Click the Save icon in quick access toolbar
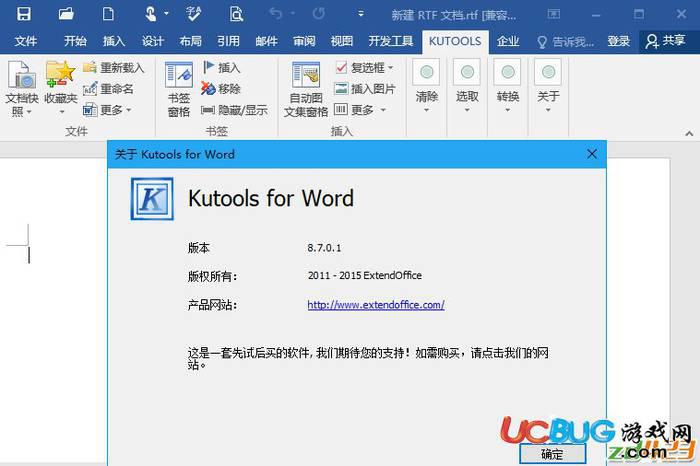 (x=24, y=14)
